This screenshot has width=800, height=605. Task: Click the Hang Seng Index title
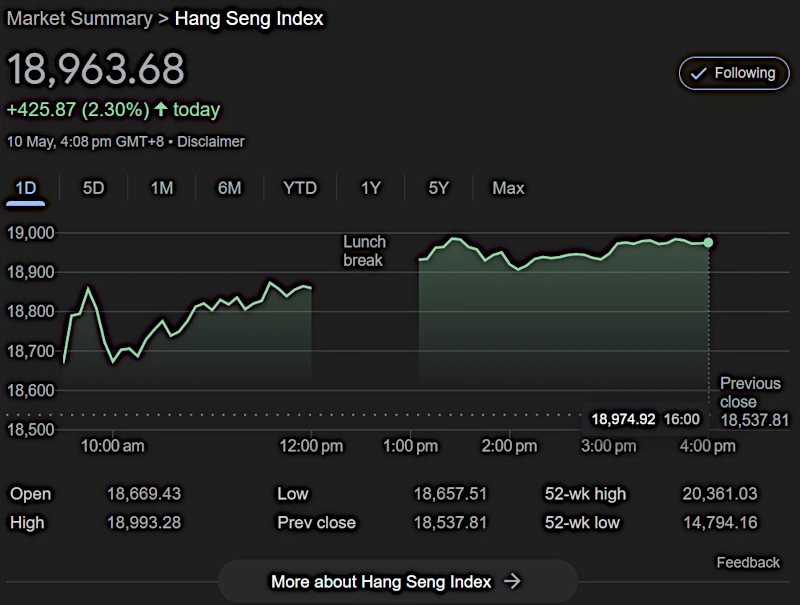(249, 19)
